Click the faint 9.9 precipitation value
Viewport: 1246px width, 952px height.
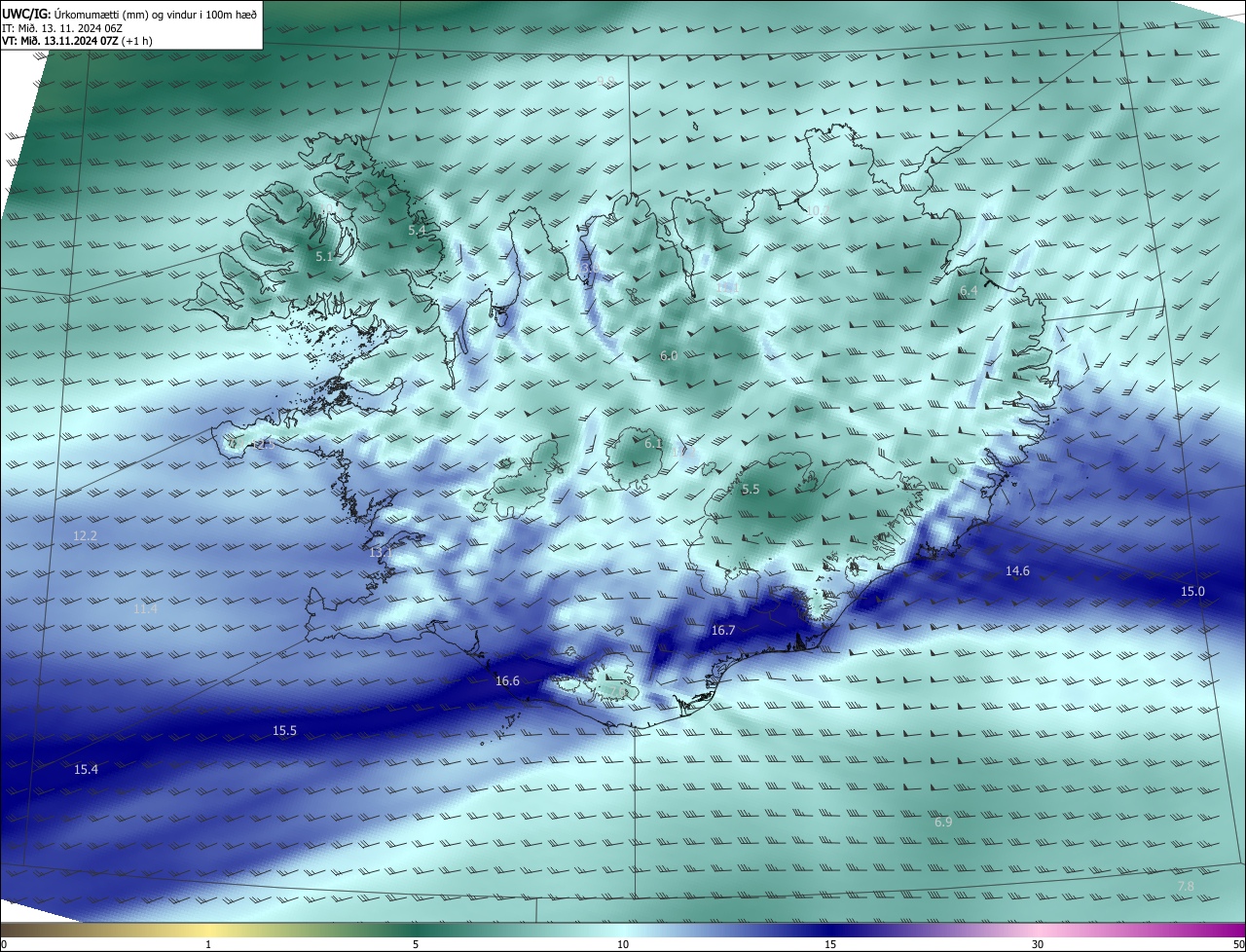coord(605,82)
